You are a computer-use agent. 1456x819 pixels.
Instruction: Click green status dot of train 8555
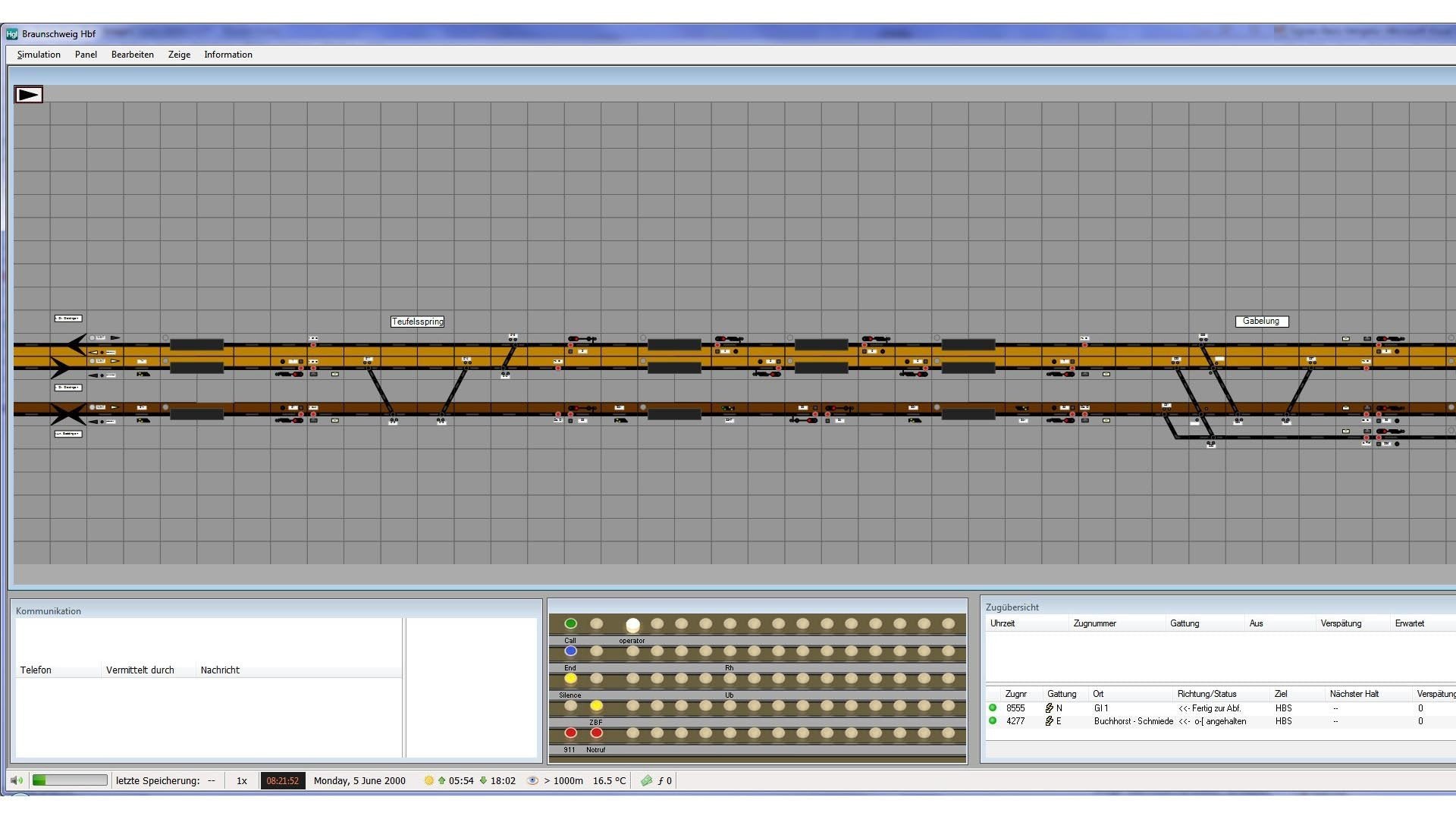click(992, 708)
